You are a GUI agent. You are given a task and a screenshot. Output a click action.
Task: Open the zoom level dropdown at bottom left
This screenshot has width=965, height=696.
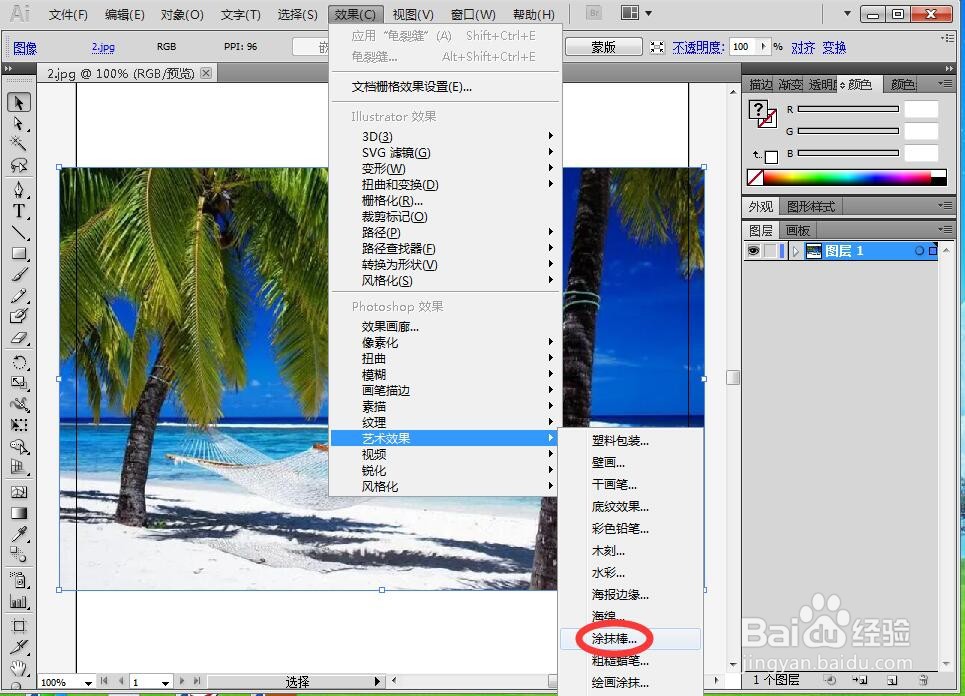pos(88,681)
